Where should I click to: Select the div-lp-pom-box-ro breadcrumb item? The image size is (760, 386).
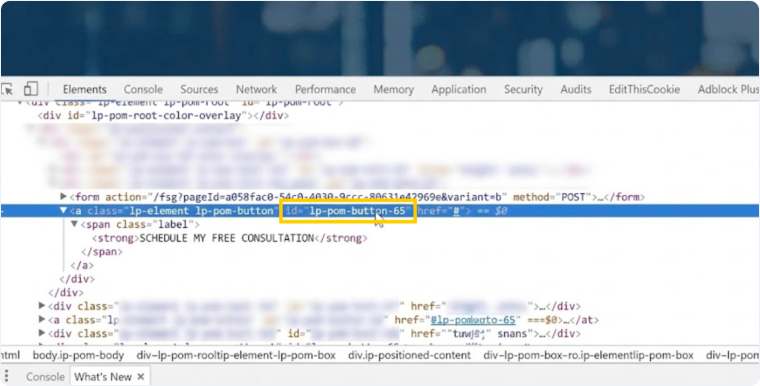[x=588, y=355]
